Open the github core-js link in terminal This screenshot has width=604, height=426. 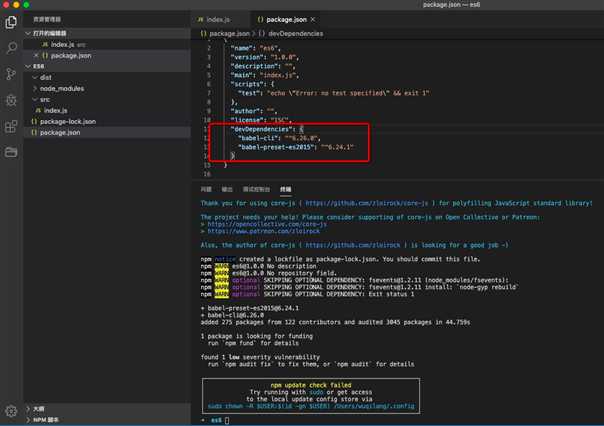[x=366, y=203]
